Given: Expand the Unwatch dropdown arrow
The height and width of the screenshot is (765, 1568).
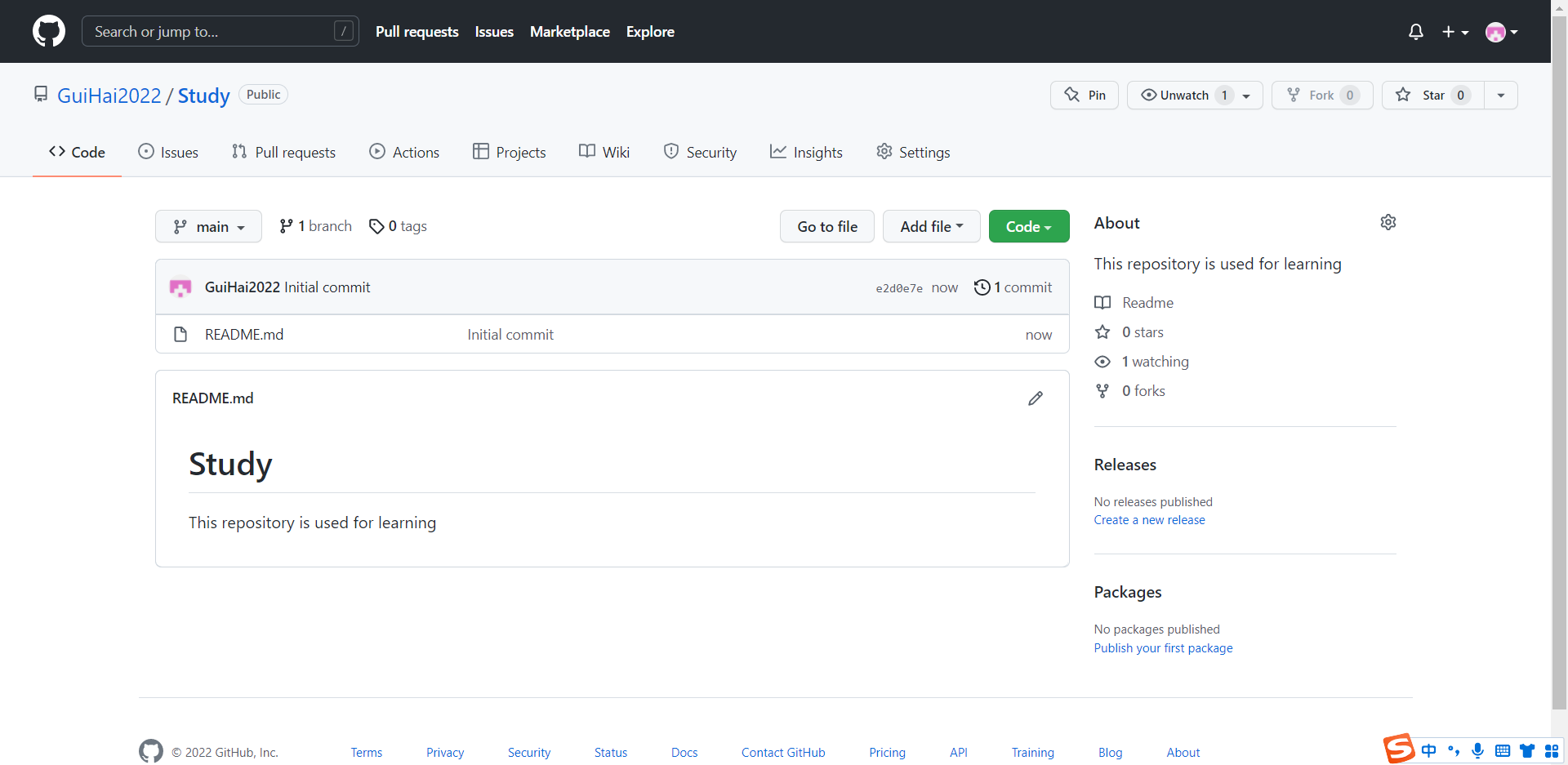Looking at the screenshot, I should point(1247,96).
